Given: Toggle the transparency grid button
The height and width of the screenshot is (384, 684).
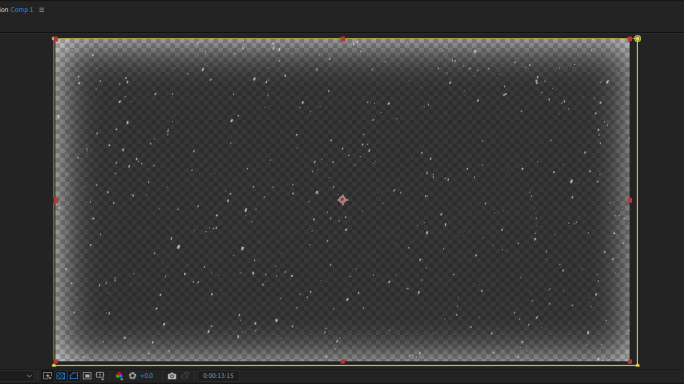Looking at the screenshot, I should tap(61, 376).
